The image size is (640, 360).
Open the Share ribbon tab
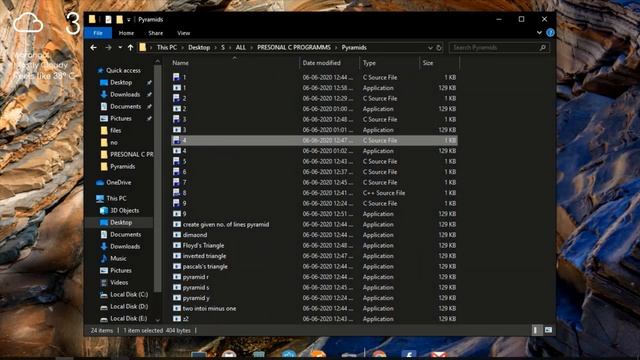tap(156, 33)
